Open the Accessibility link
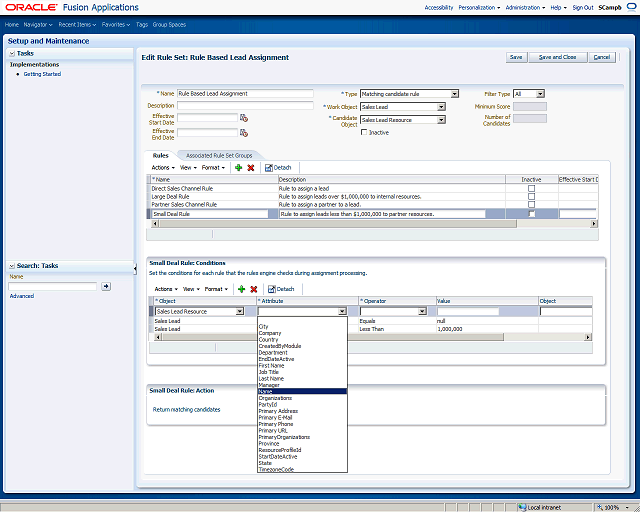The image size is (640, 512). pos(439,7)
